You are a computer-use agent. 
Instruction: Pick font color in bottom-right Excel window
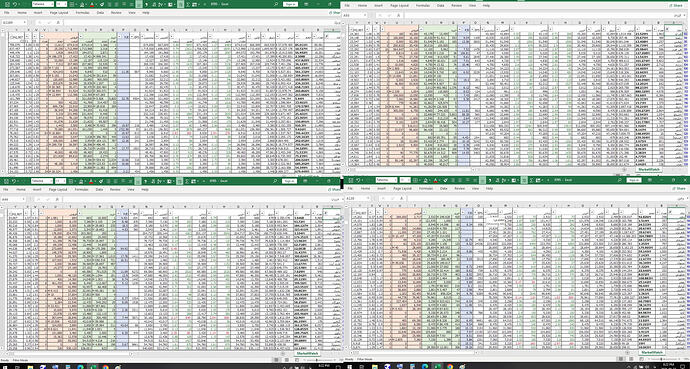[x=435, y=180]
